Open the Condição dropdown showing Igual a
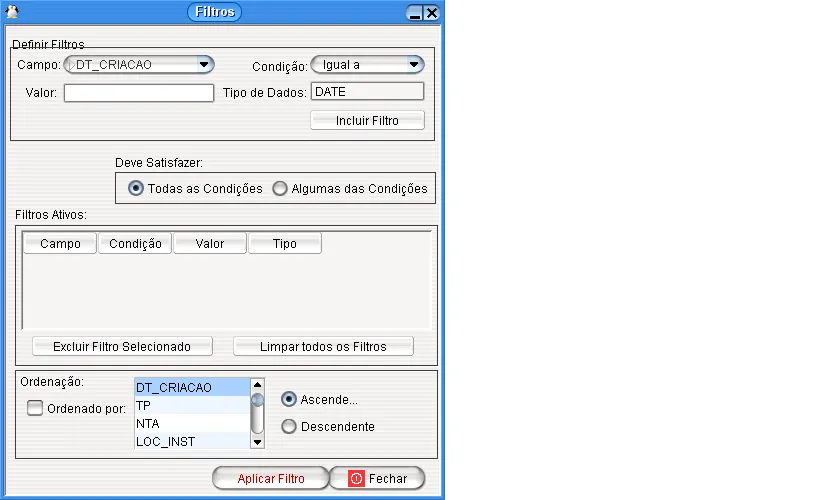 coord(367,65)
